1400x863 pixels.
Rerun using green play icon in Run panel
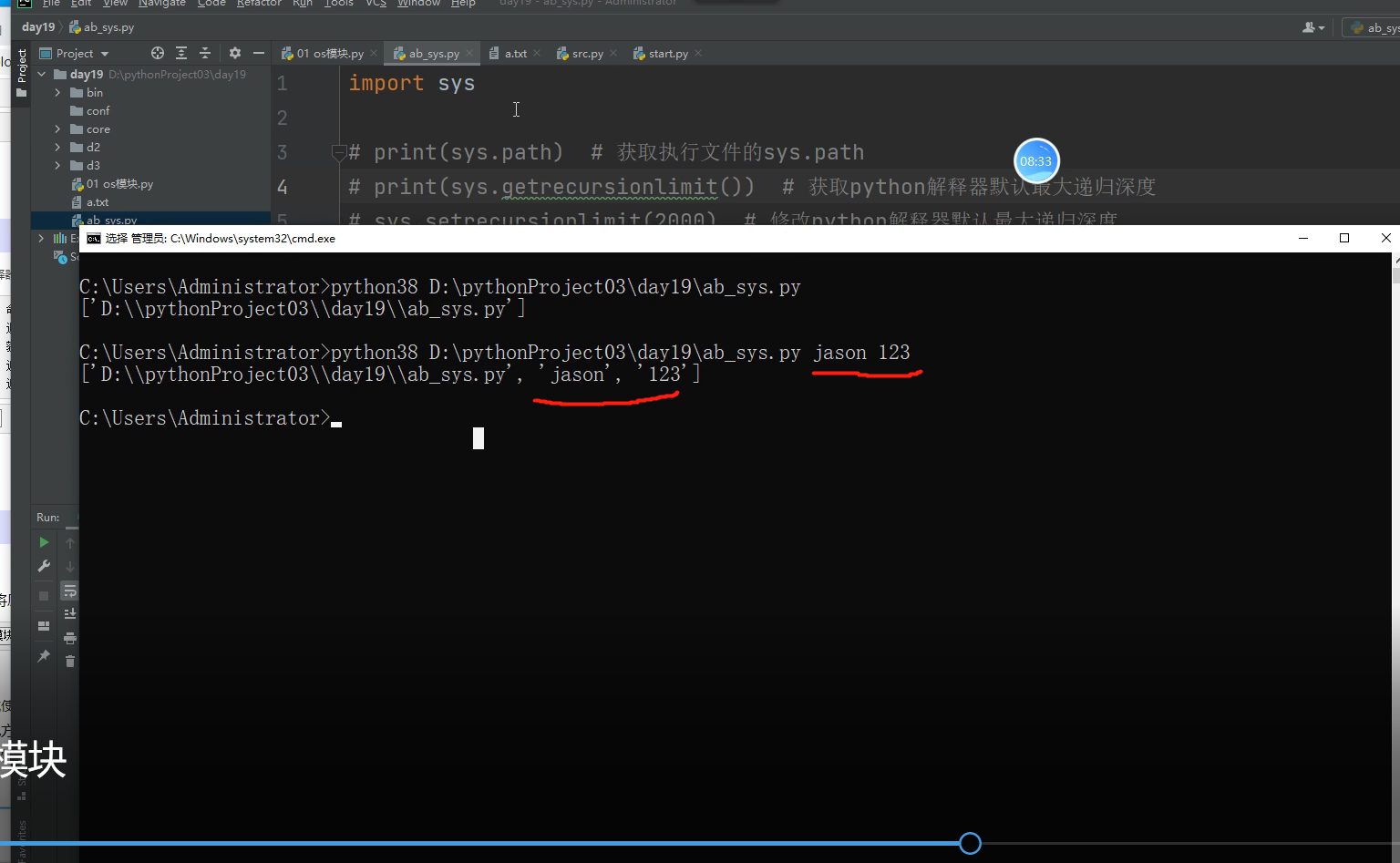click(44, 542)
